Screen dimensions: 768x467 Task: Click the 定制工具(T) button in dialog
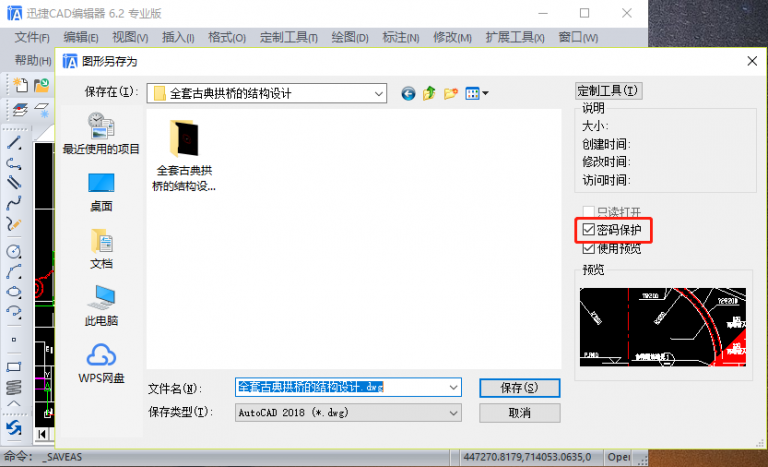tap(608, 91)
